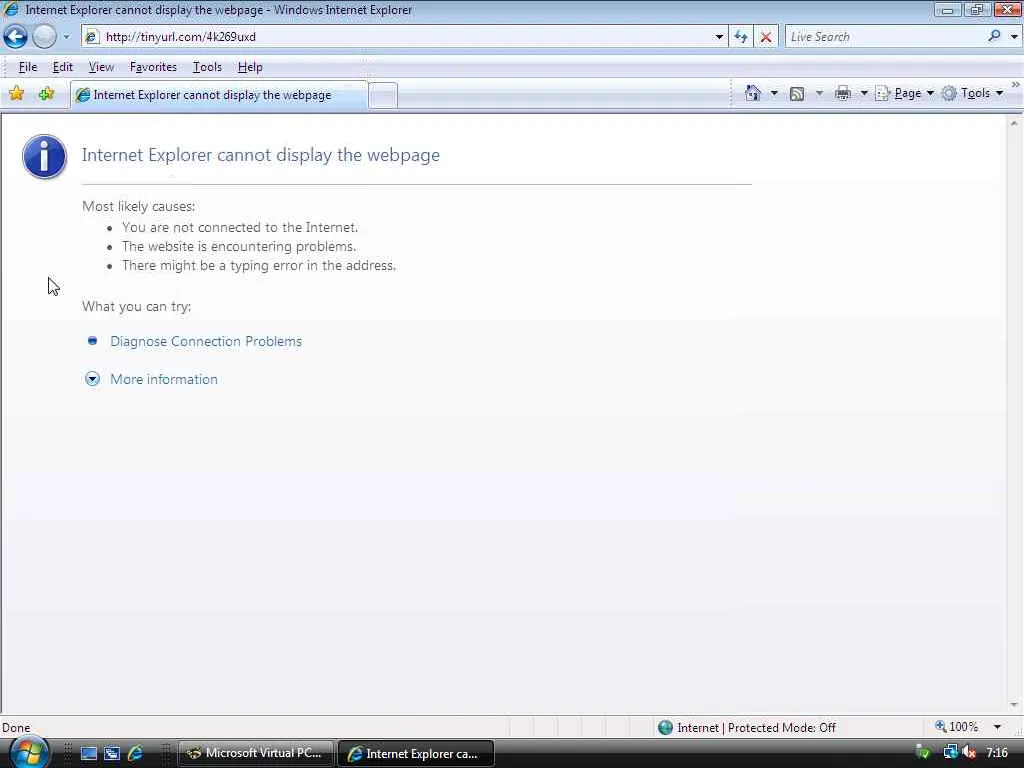Go back with the Back arrow button
The height and width of the screenshot is (768, 1024).
point(16,37)
